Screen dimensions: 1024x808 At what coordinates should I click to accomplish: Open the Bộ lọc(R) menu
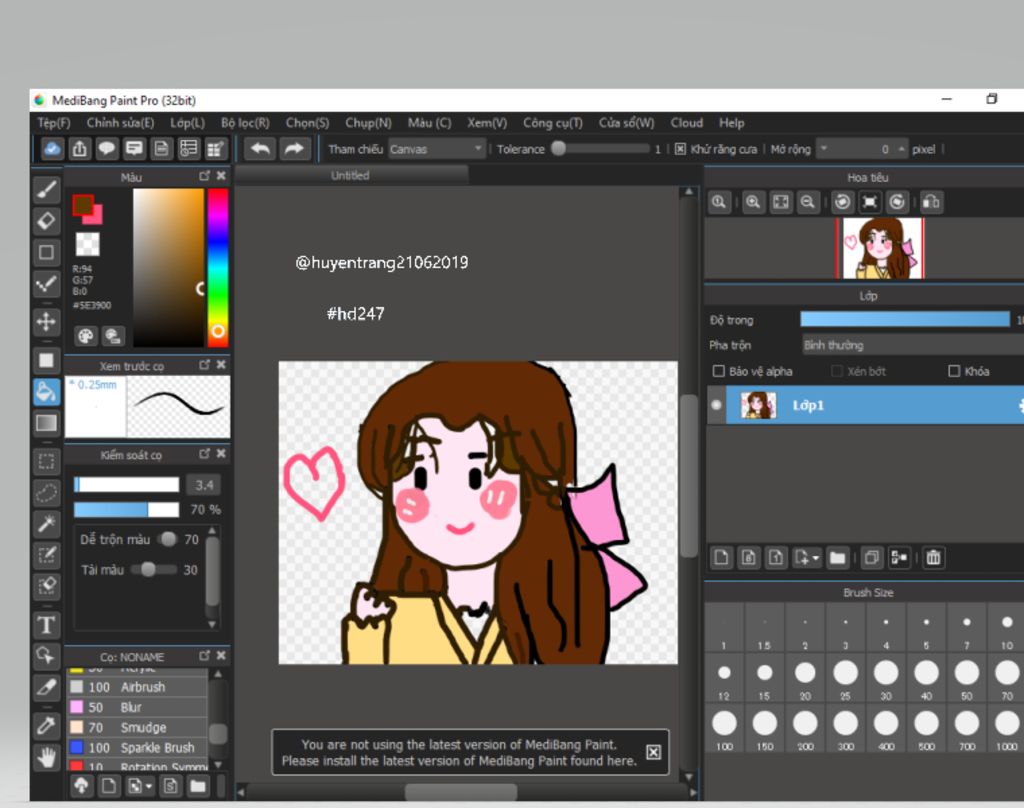pos(245,123)
